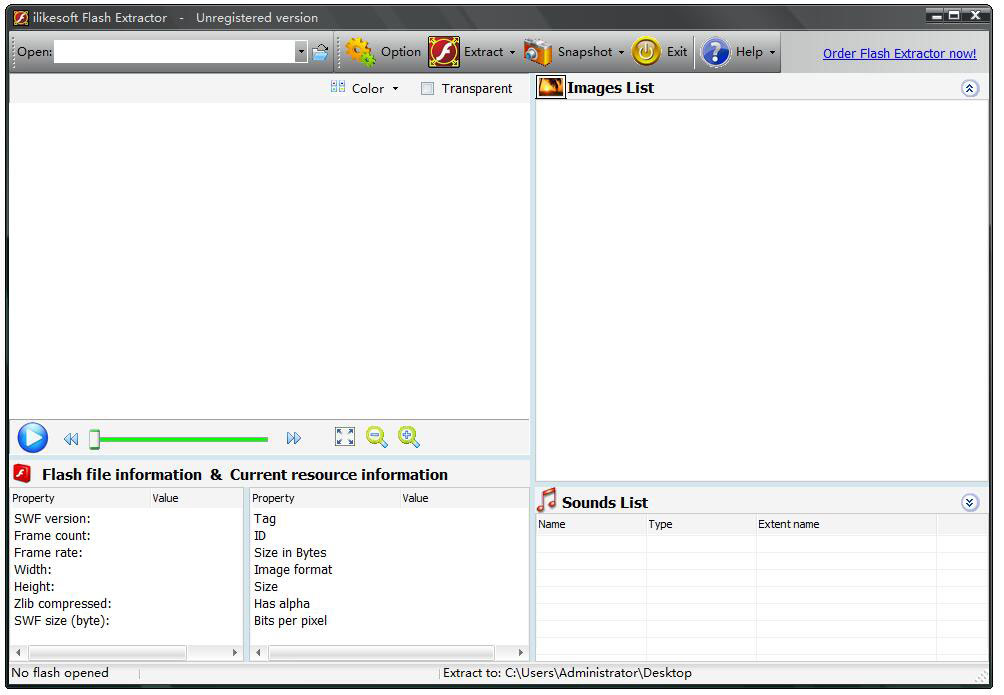The height and width of the screenshot is (695, 1004).
Task: Click the fit-to-window icon
Action: tap(345, 437)
